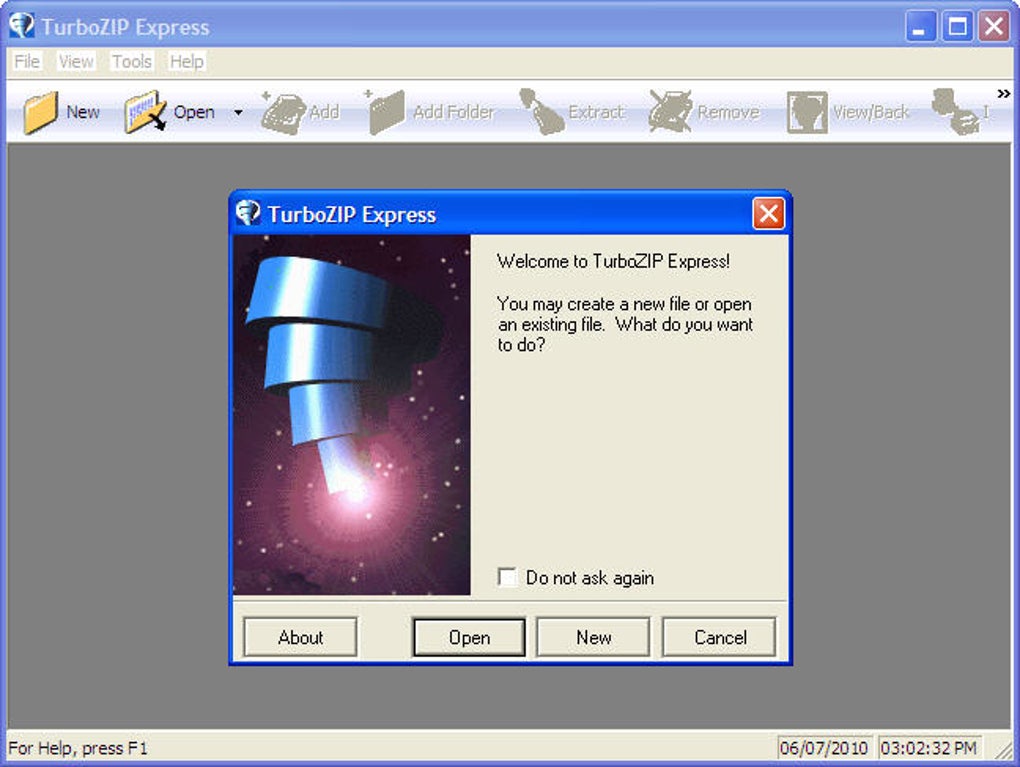This screenshot has width=1020, height=767.
Task: Select the Extract toolbar icon
Action: [570, 111]
